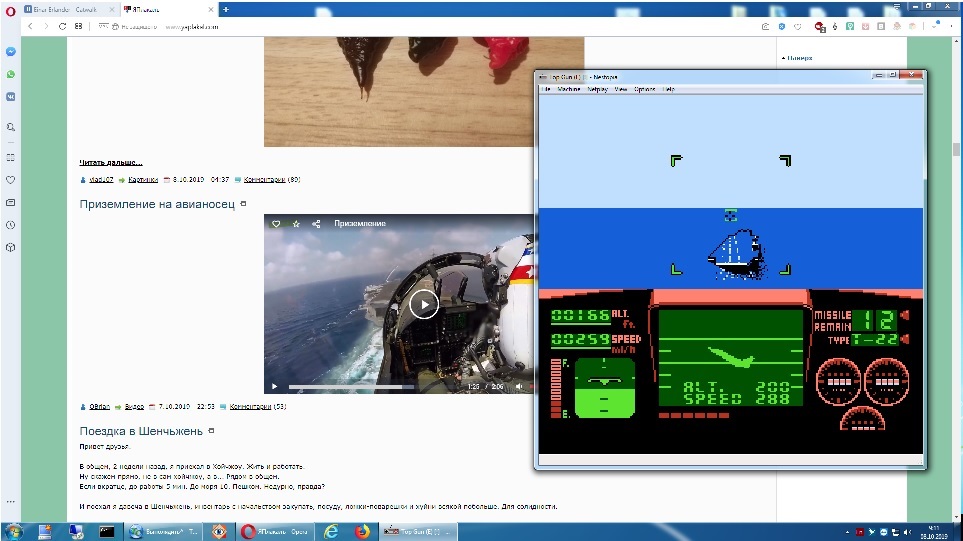Switch to Opera taskbar button
Screen dimensions: 963x541
point(276,531)
